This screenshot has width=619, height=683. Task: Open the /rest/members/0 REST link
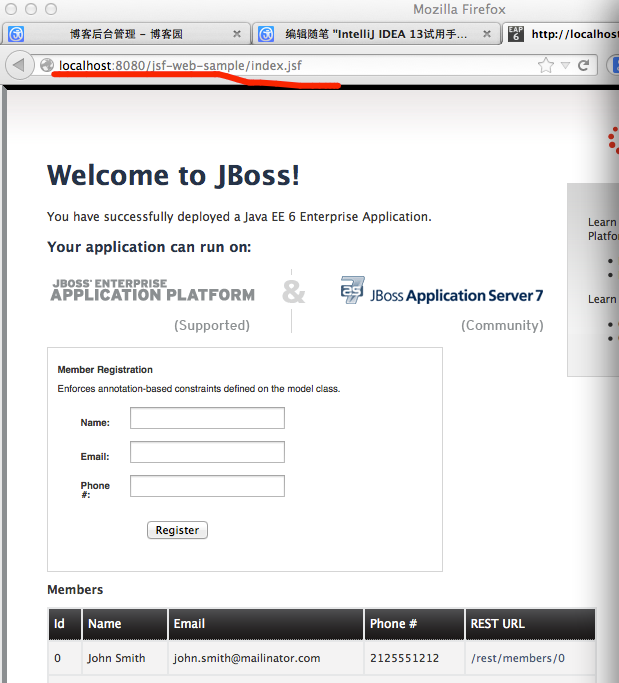tap(518, 658)
